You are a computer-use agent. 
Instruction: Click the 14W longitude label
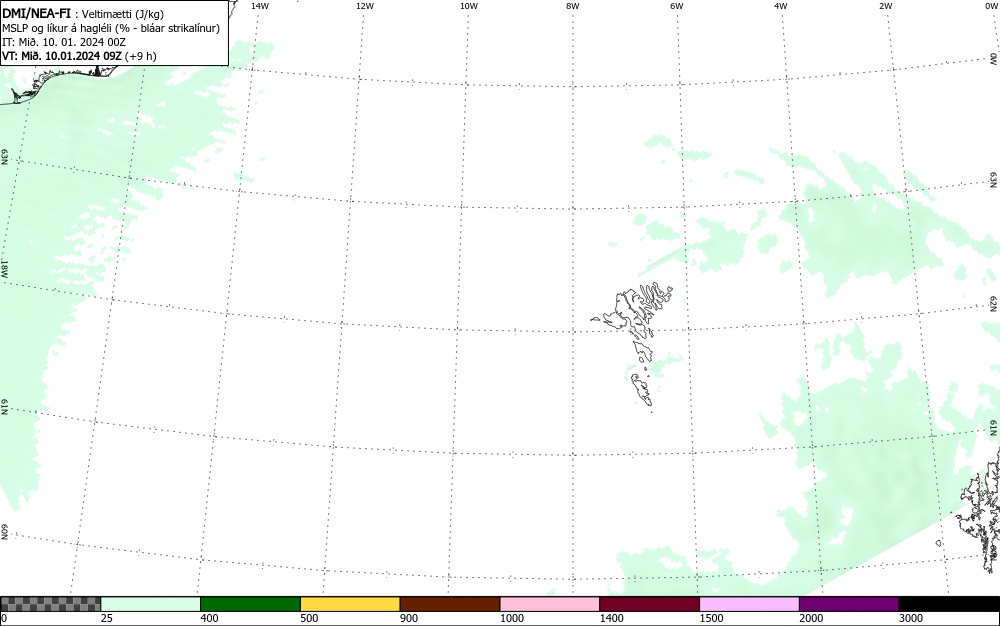(260, 6)
